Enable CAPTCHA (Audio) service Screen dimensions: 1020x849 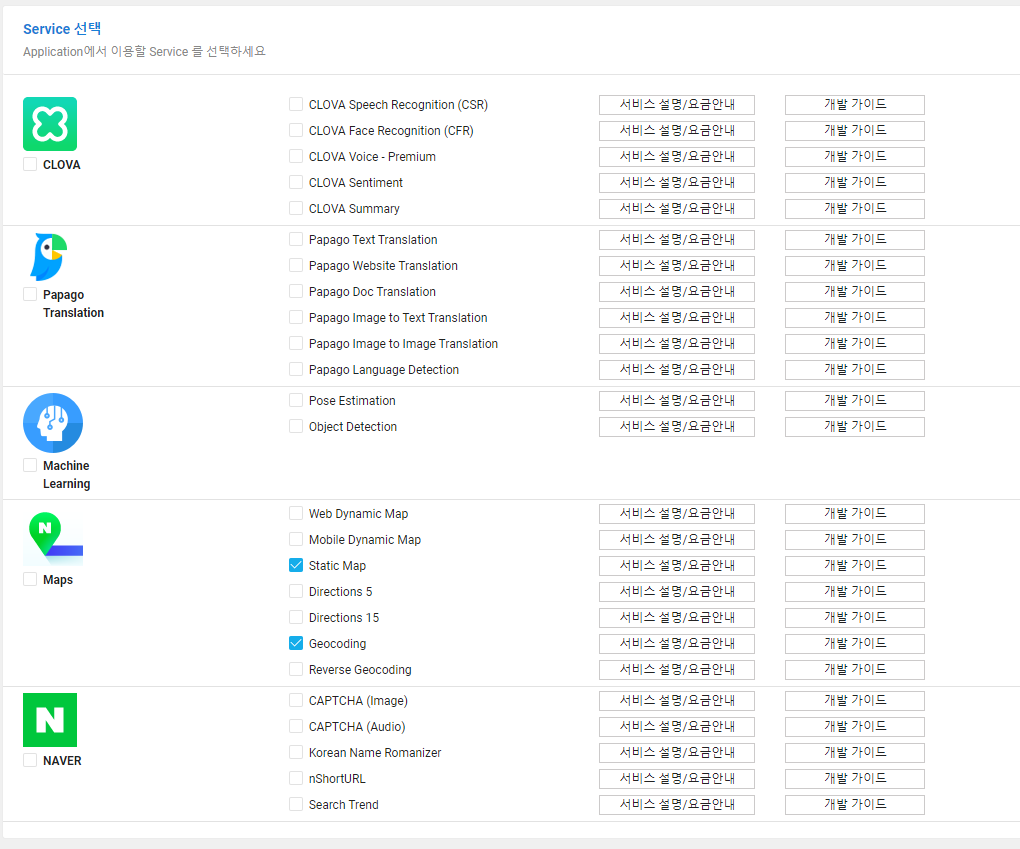(x=296, y=726)
